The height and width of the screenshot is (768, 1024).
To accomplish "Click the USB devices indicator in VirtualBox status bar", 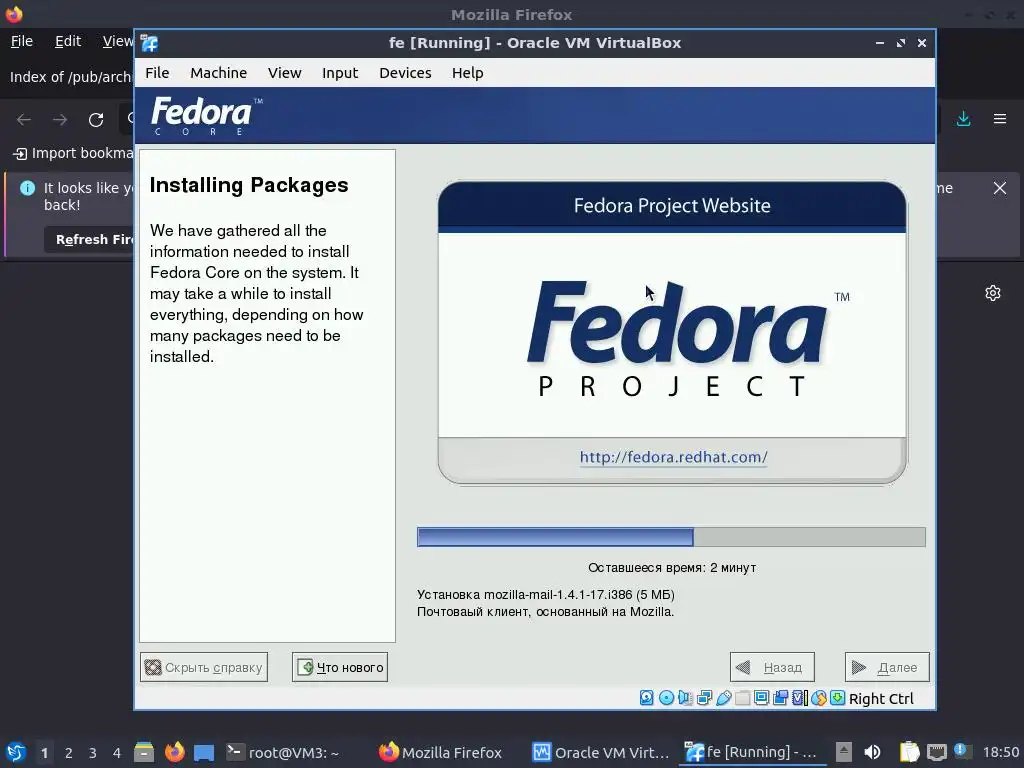I will [724, 698].
